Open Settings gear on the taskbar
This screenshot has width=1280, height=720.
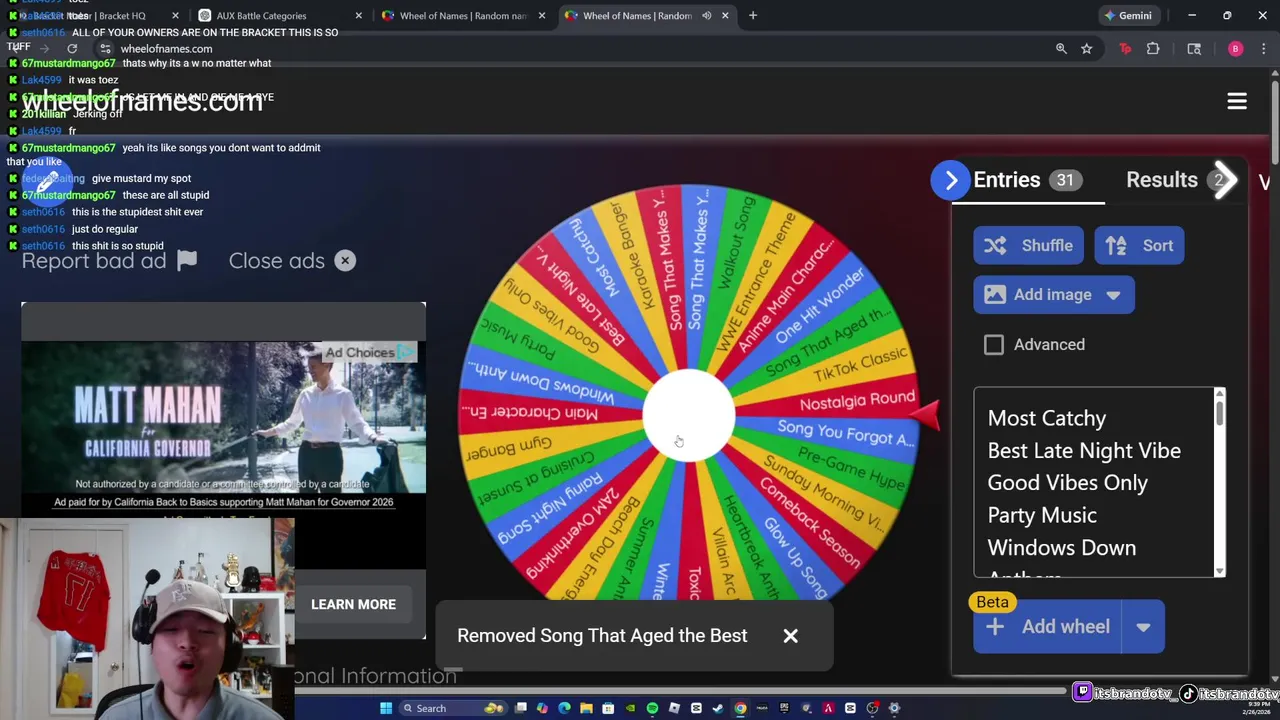tap(894, 708)
